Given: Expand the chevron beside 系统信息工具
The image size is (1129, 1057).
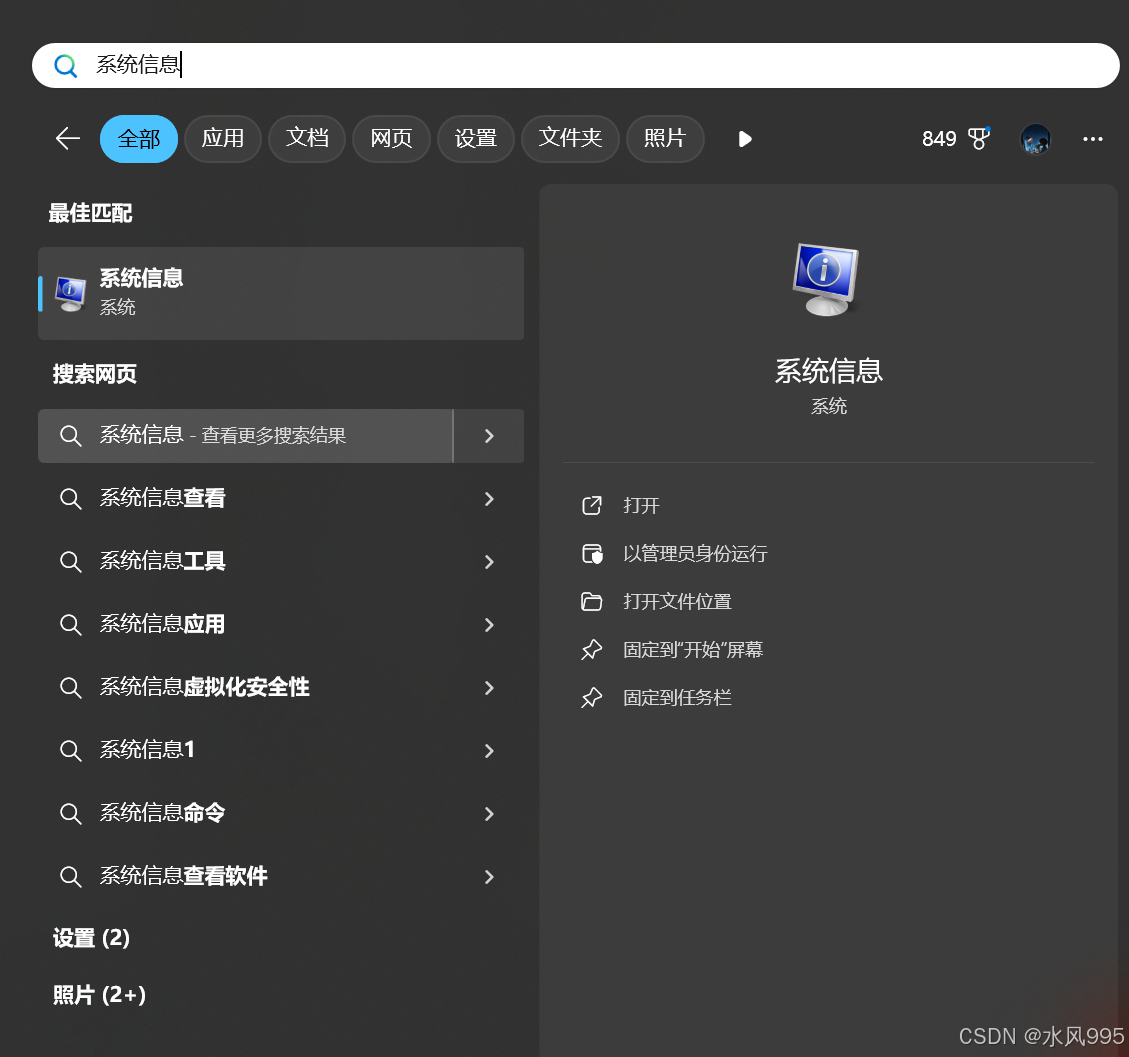Looking at the screenshot, I should click(489, 562).
